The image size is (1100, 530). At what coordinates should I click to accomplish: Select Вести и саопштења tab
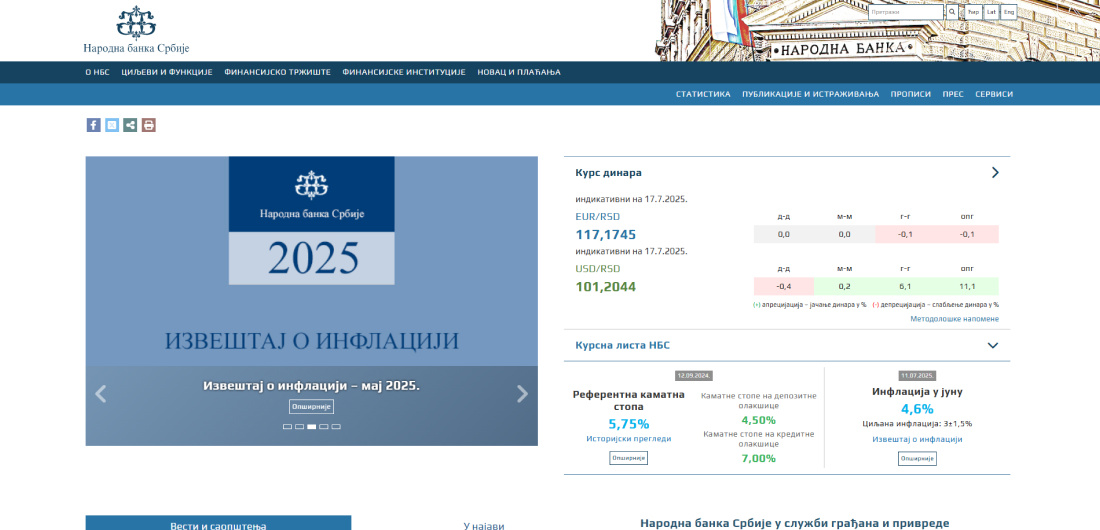pyautogui.click(x=218, y=523)
